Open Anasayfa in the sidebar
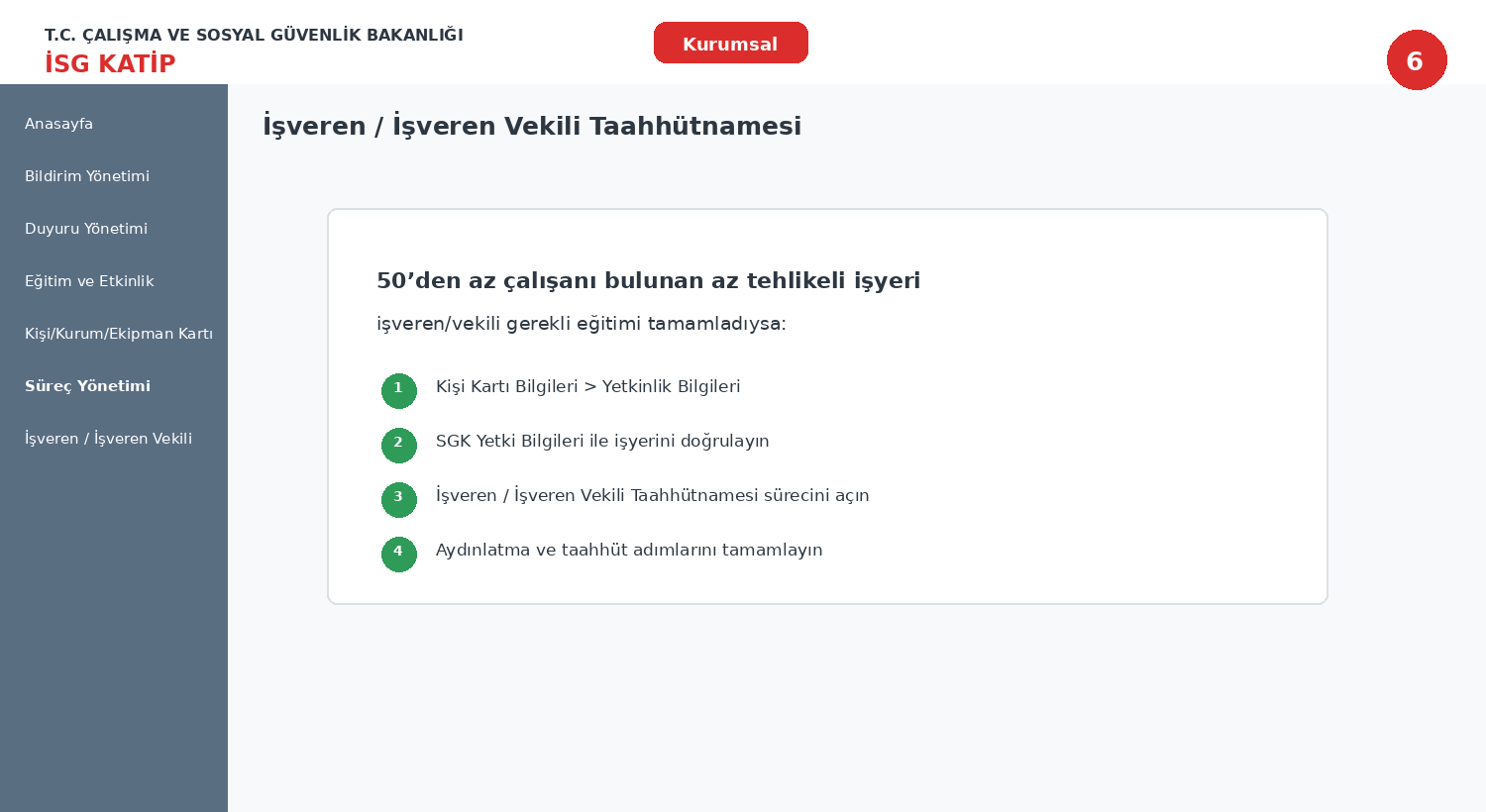Viewport: 1486px width, 812px height. click(58, 124)
